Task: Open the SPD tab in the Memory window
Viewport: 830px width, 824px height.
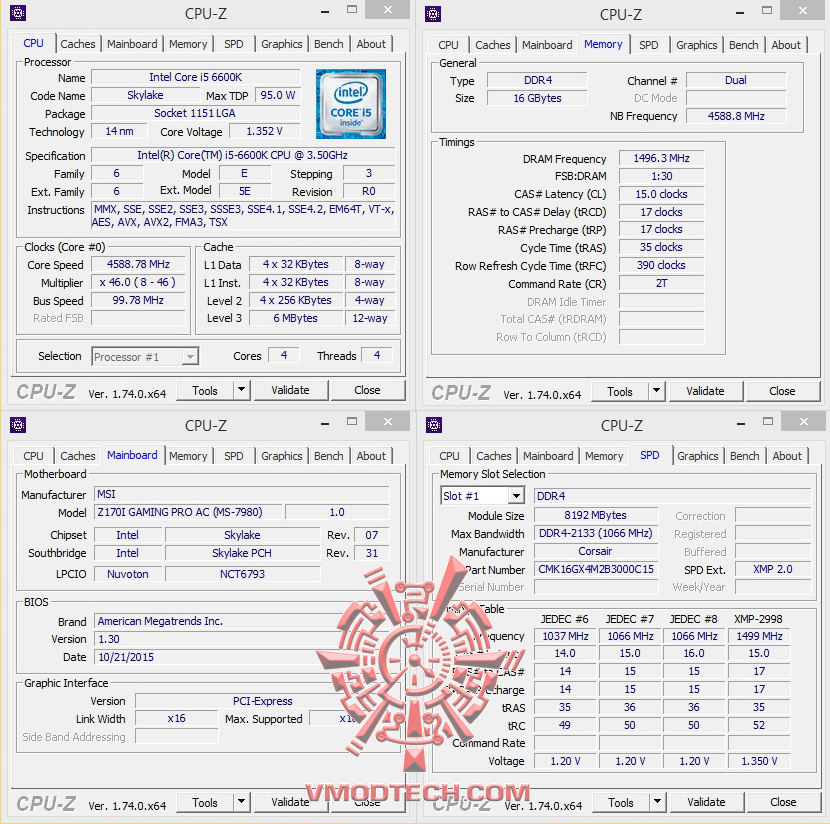Action: 648,45
